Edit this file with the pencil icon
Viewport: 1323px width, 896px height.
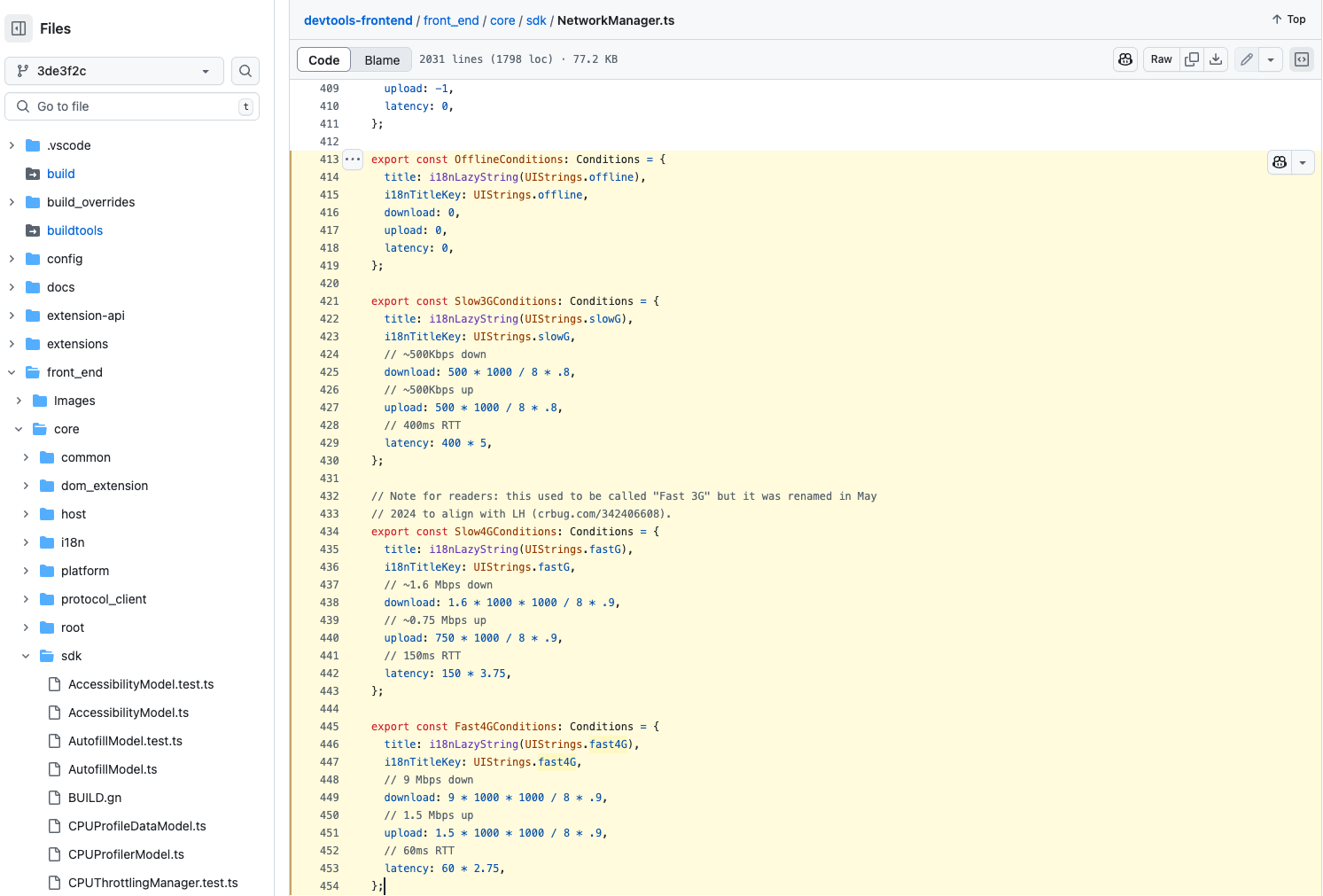[1247, 59]
